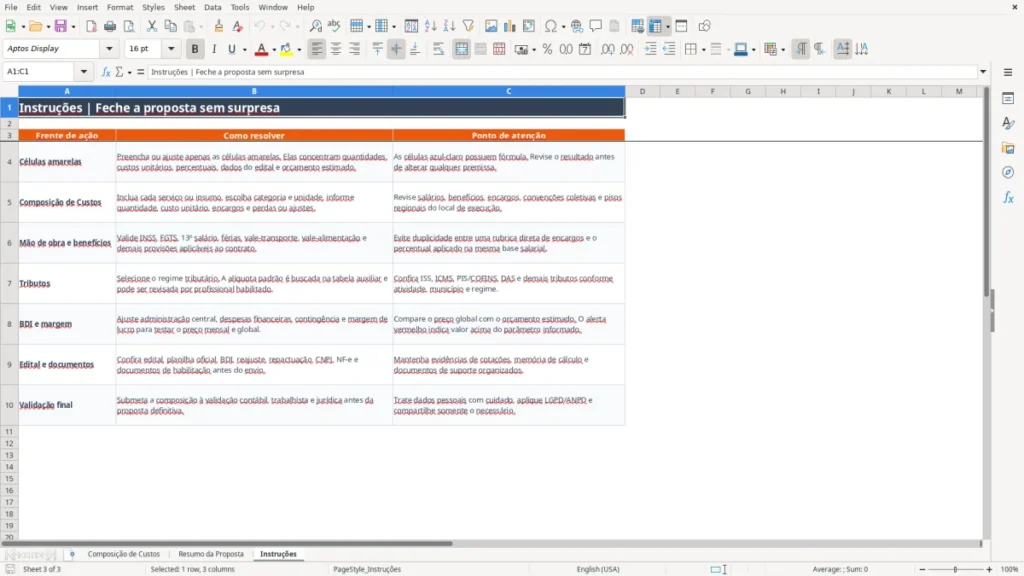Viewport: 1024px width, 576px height.
Task: Click the Clone formatting paintbrush icon
Action: click(x=219, y=26)
